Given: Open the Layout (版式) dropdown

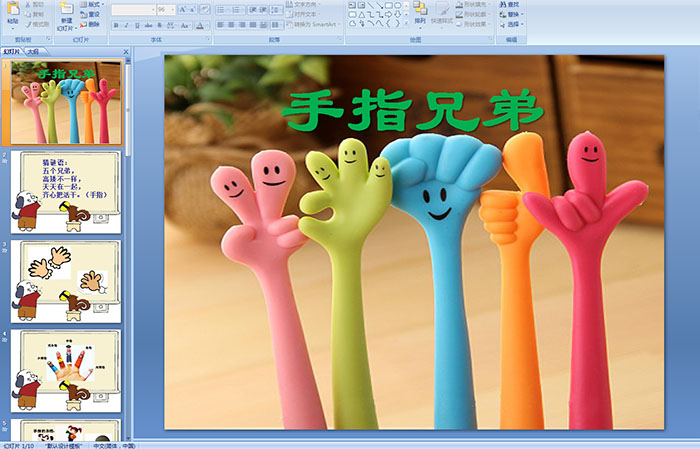Looking at the screenshot, I should coord(92,4).
